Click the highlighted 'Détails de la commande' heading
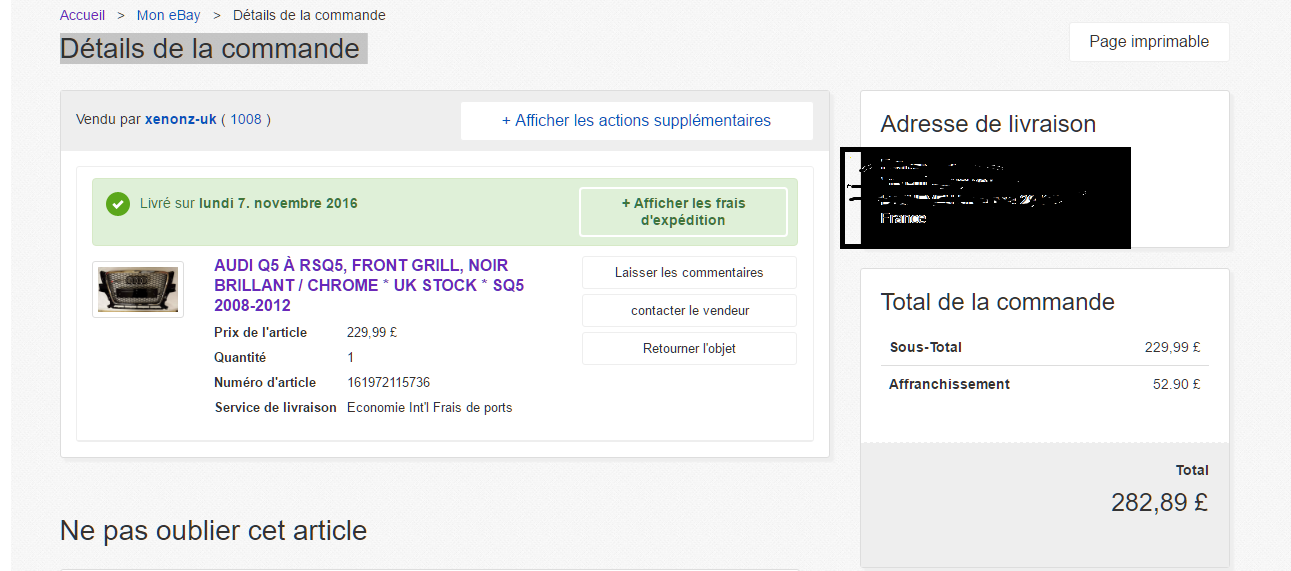The width and height of the screenshot is (1291, 571). (x=210, y=49)
